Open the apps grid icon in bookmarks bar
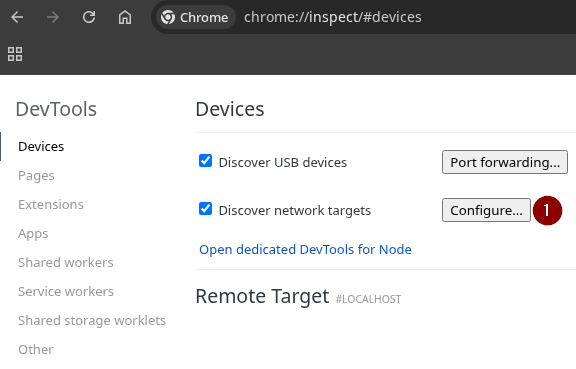The image size is (576, 369). [x=15, y=54]
